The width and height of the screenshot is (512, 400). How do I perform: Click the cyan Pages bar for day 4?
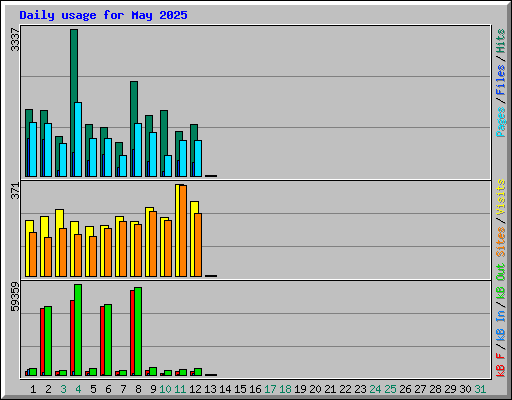78,139
